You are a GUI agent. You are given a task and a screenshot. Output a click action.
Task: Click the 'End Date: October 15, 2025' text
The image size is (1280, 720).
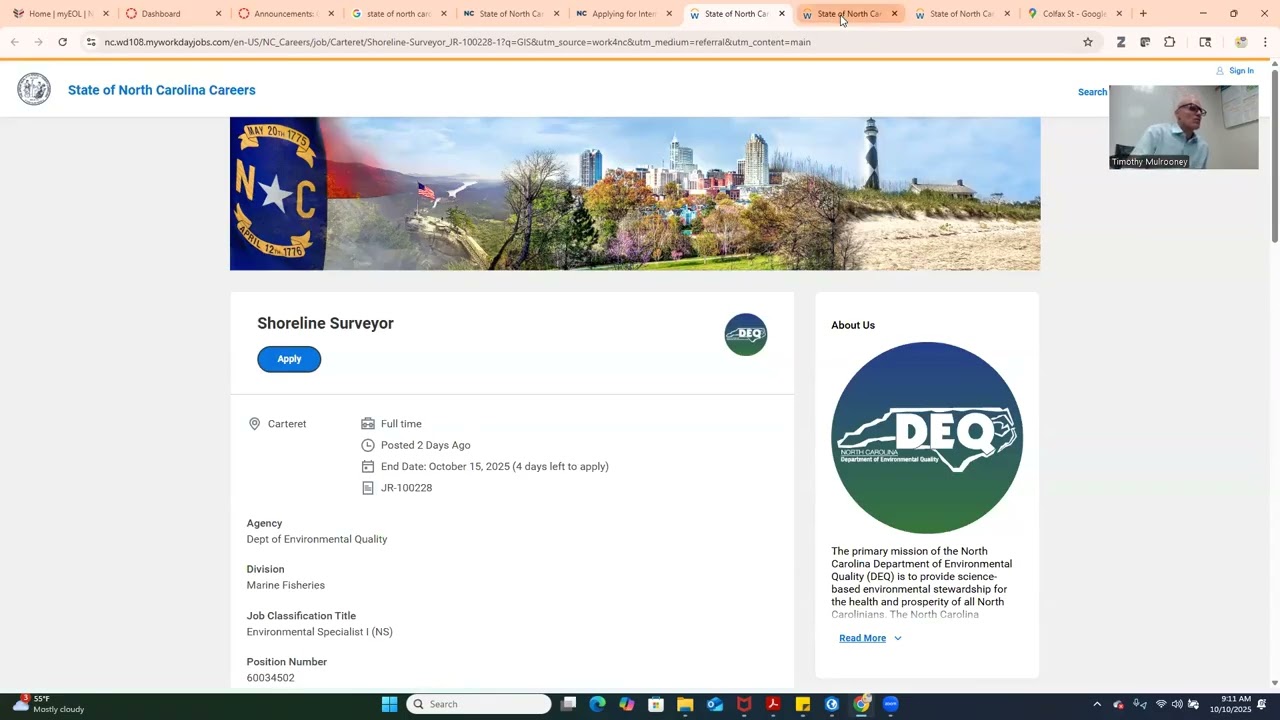tap(494, 467)
